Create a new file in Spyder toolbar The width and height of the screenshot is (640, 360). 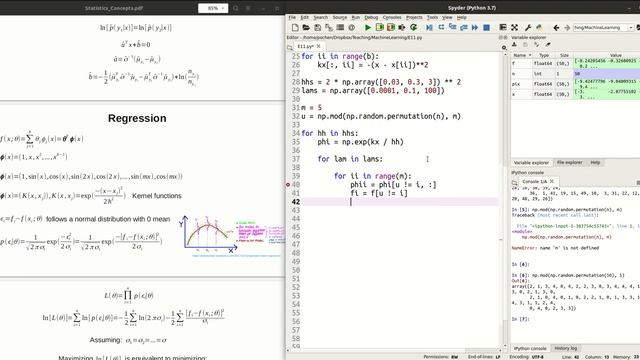pyautogui.click(x=295, y=27)
